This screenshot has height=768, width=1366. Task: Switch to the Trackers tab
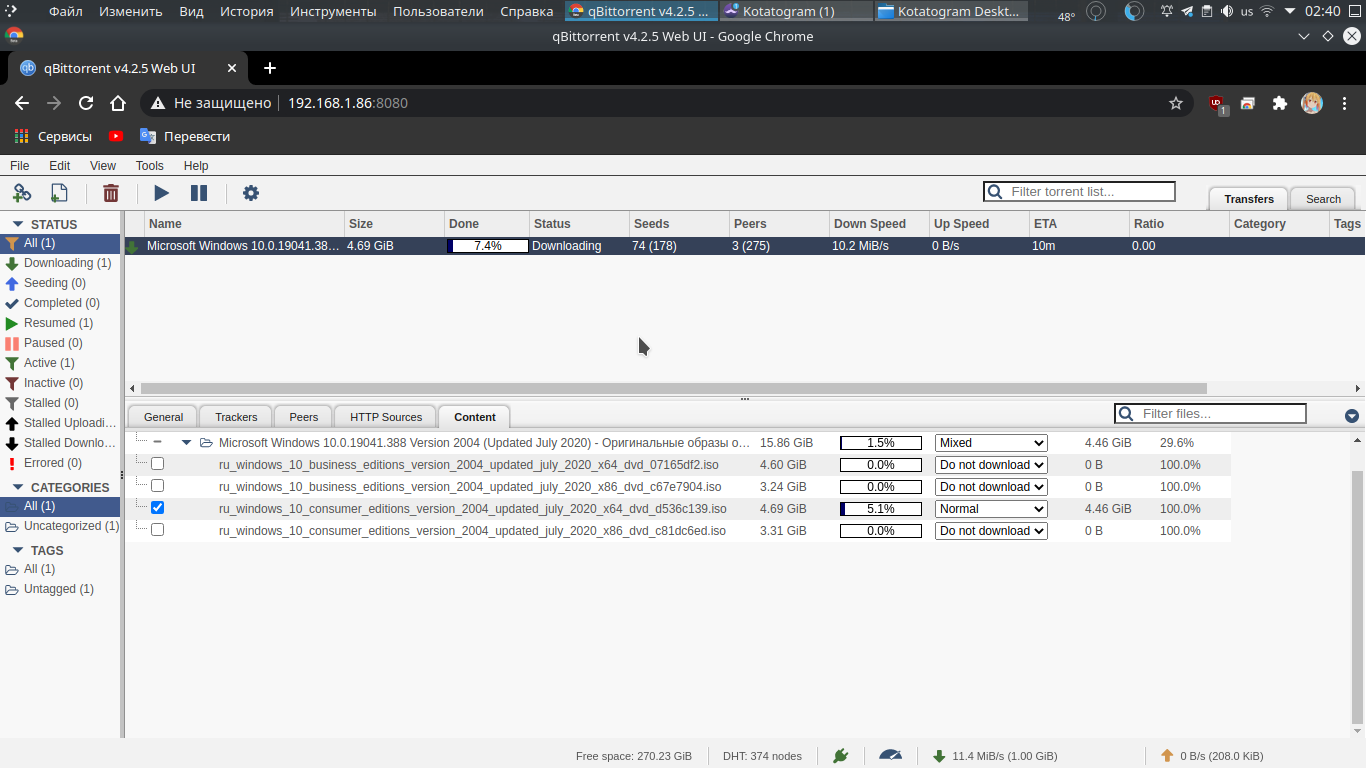coord(236,417)
